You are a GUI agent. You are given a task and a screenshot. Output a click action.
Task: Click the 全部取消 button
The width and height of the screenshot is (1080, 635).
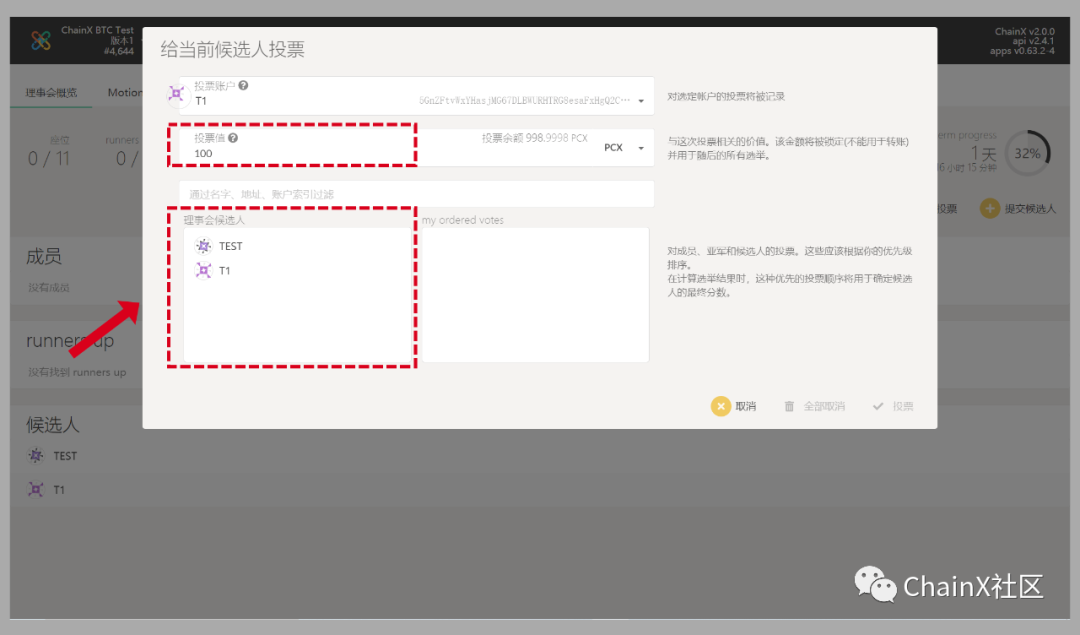coord(815,406)
